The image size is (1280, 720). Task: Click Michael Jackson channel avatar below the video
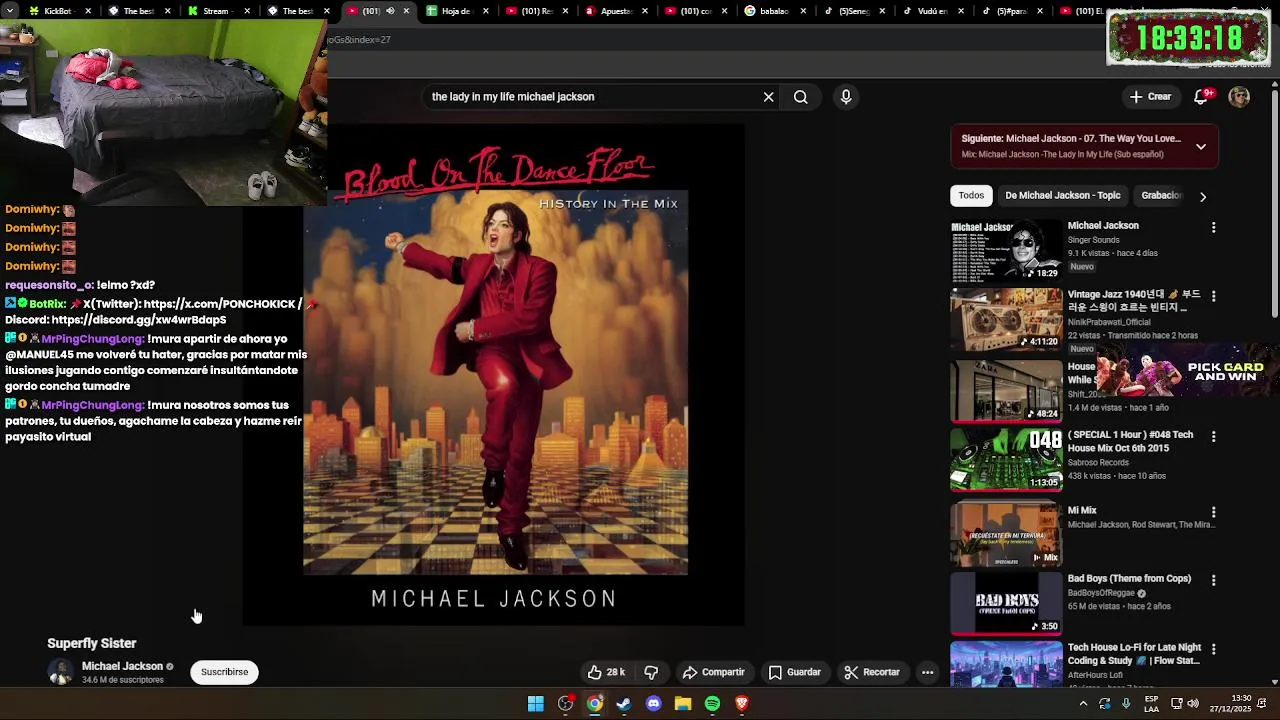[x=61, y=672]
